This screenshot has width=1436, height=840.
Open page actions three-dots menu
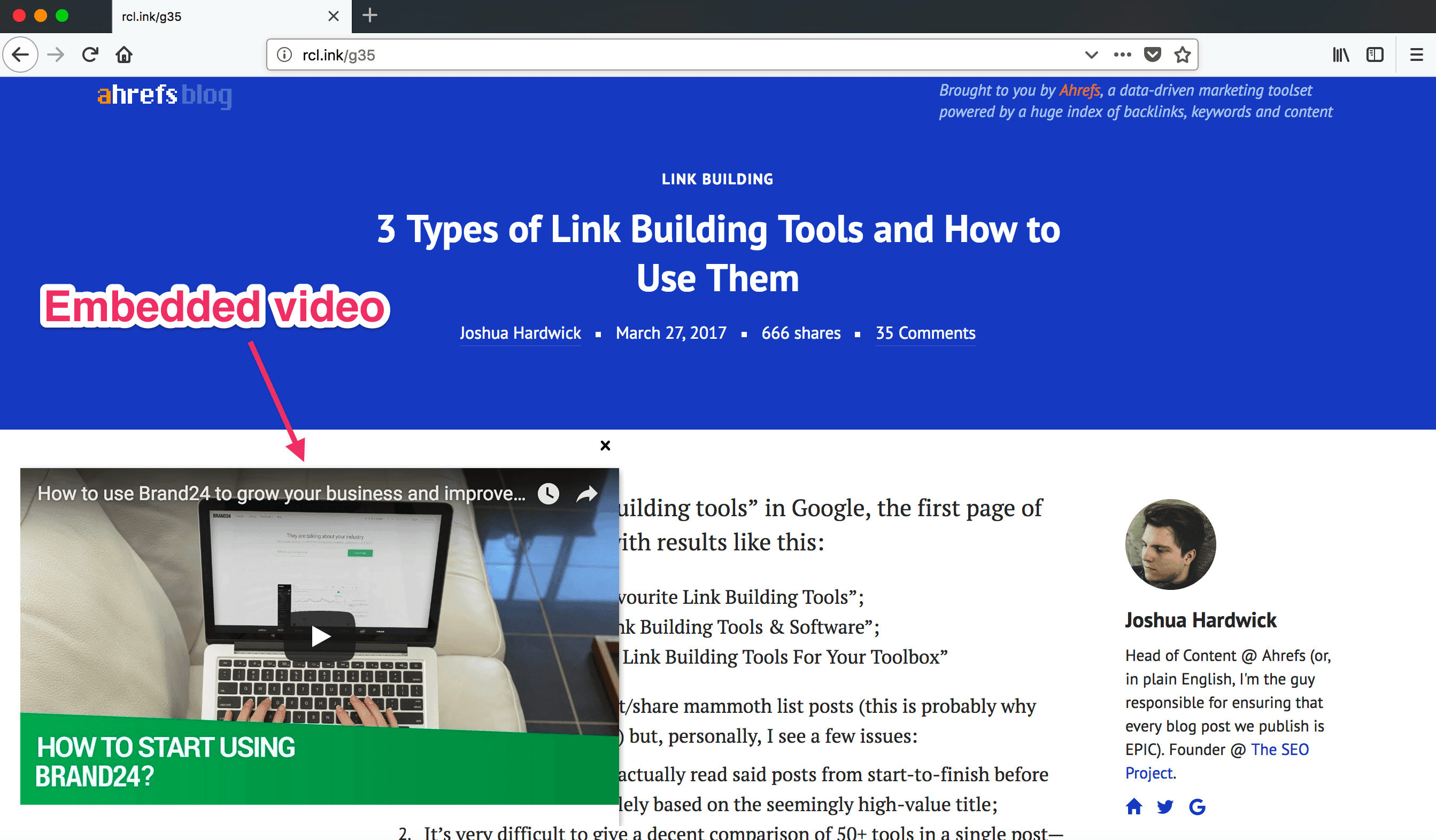click(x=1122, y=55)
